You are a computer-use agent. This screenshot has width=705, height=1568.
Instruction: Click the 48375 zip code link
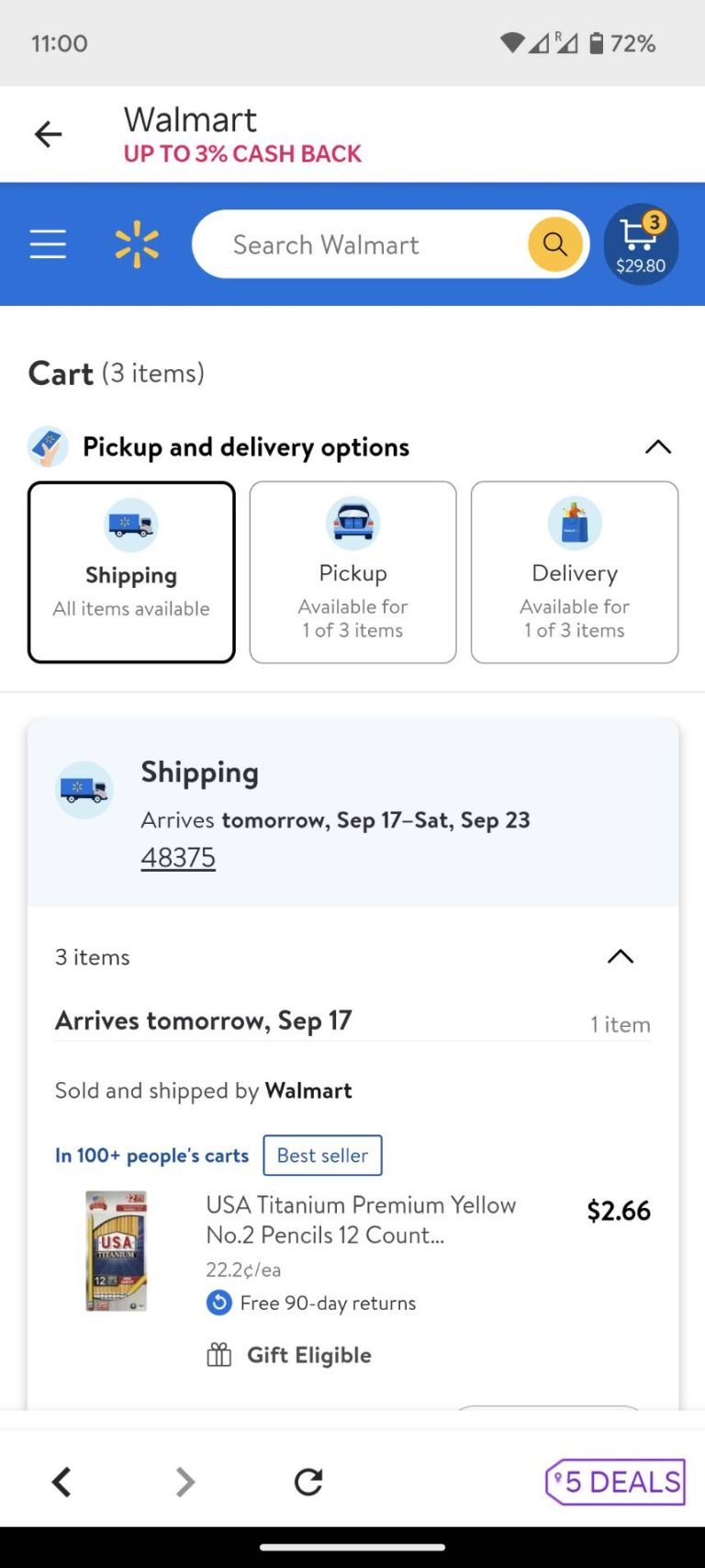coord(178,858)
